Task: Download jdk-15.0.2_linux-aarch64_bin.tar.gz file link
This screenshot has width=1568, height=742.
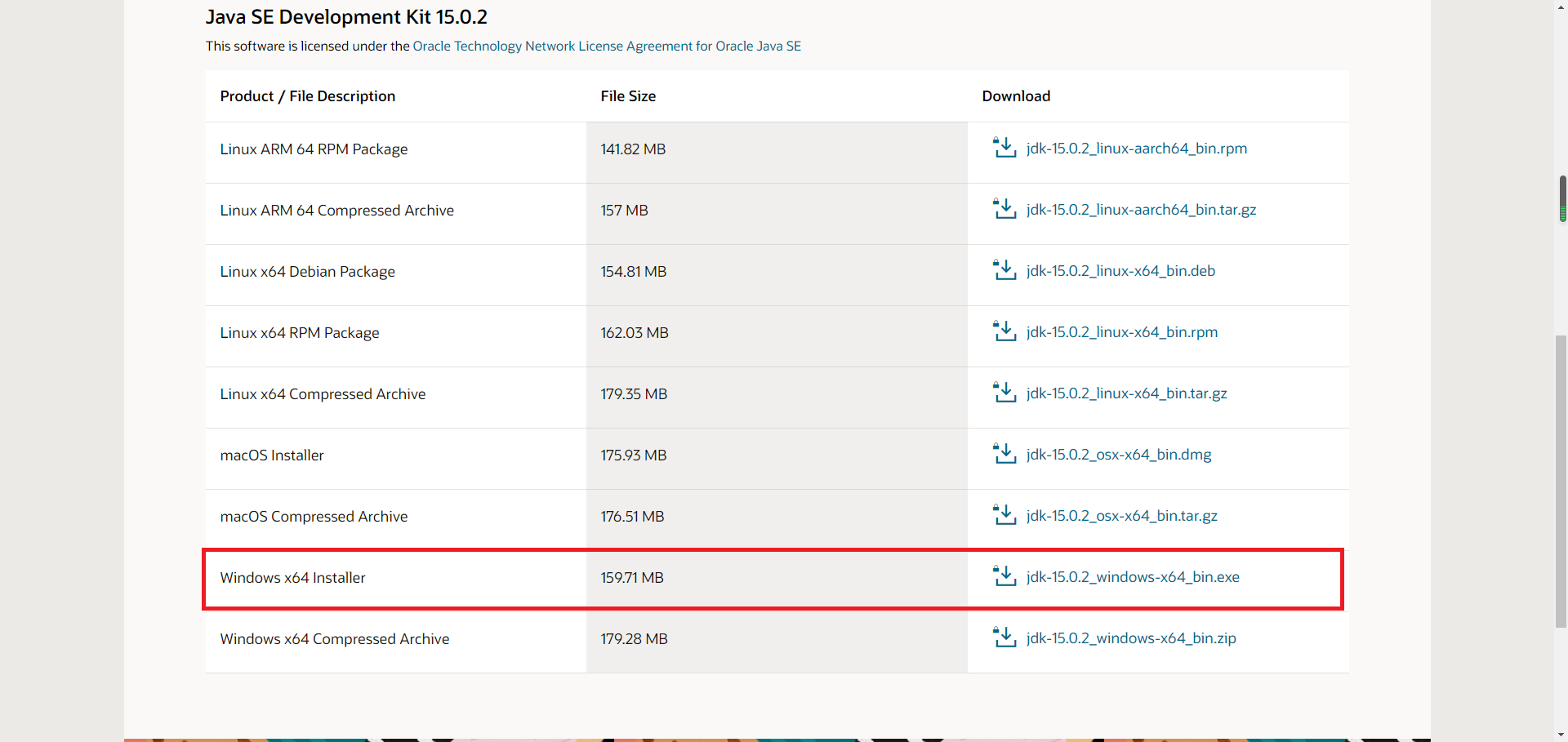Action: 1142,210
